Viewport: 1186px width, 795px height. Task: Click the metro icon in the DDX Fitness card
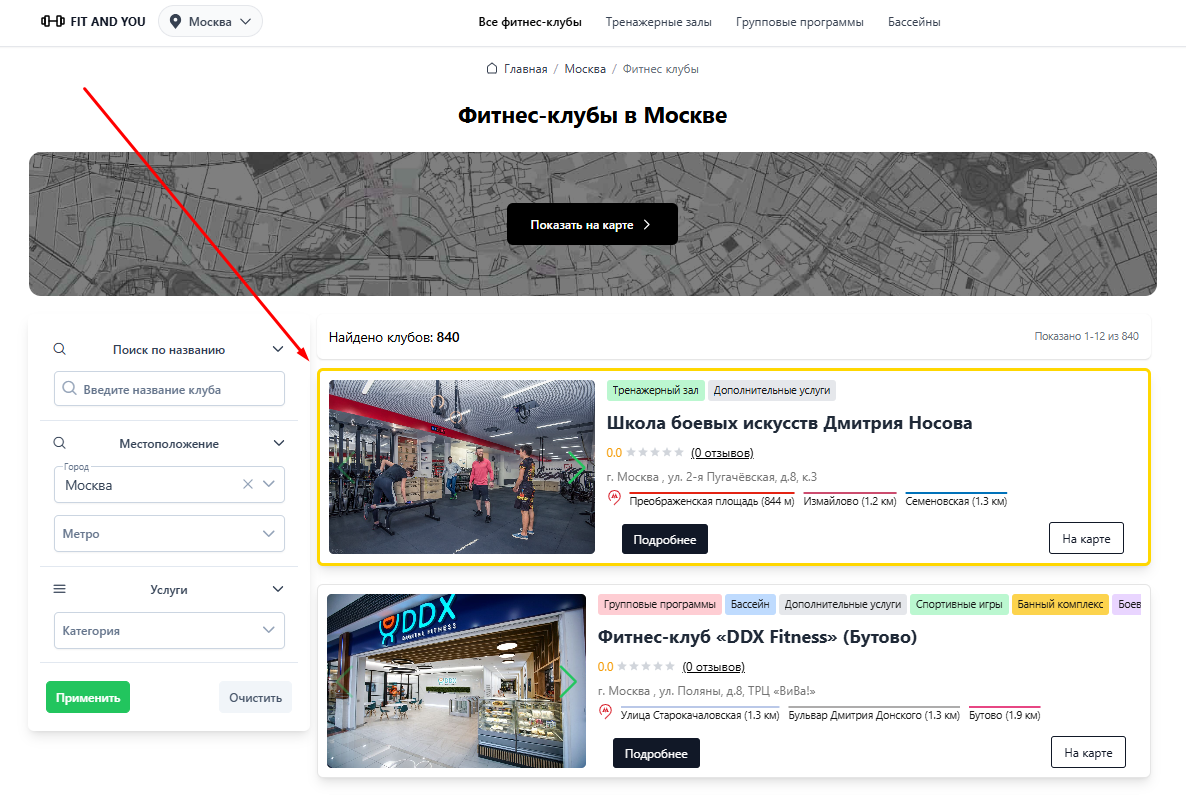click(606, 712)
